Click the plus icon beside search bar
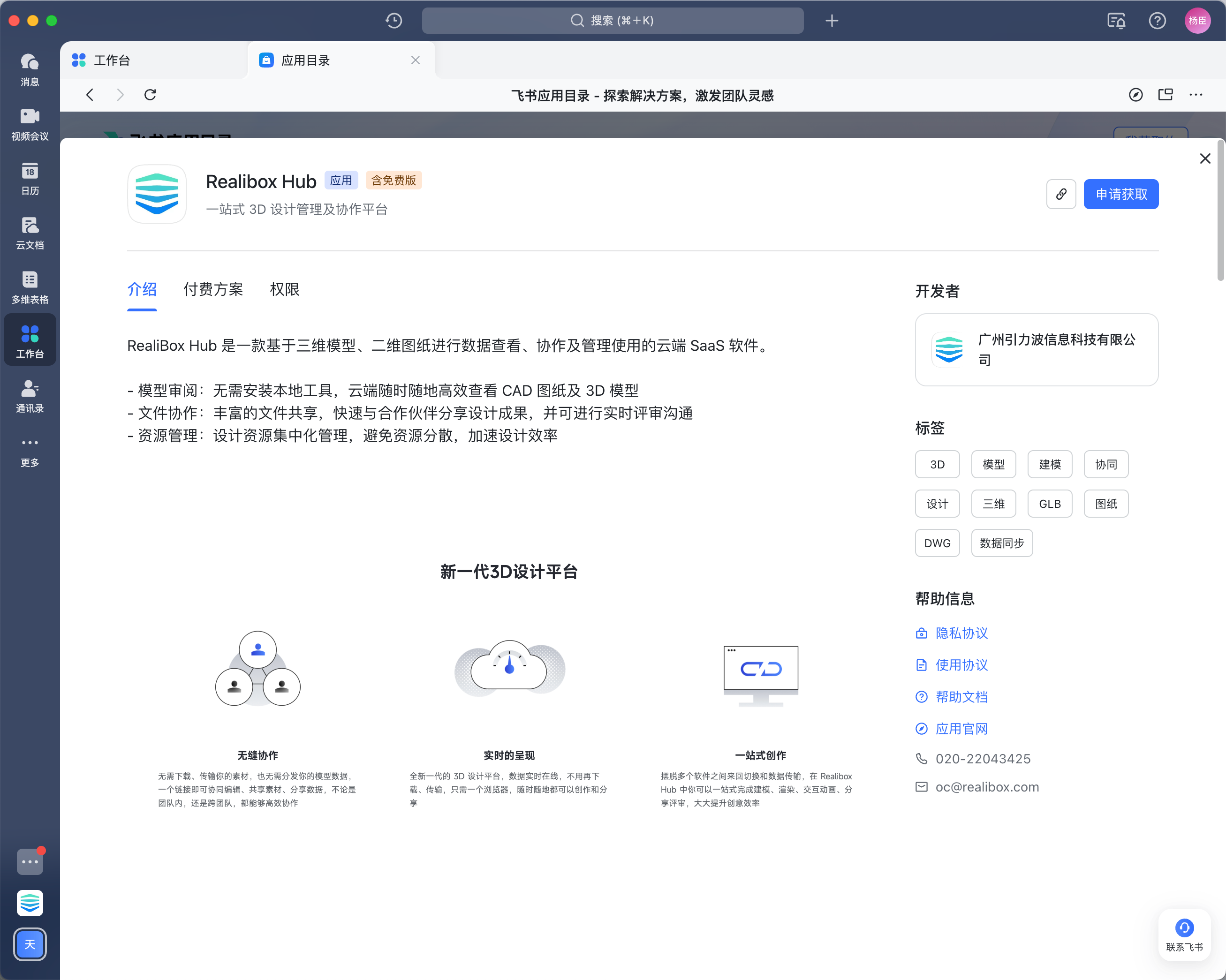 click(832, 21)
